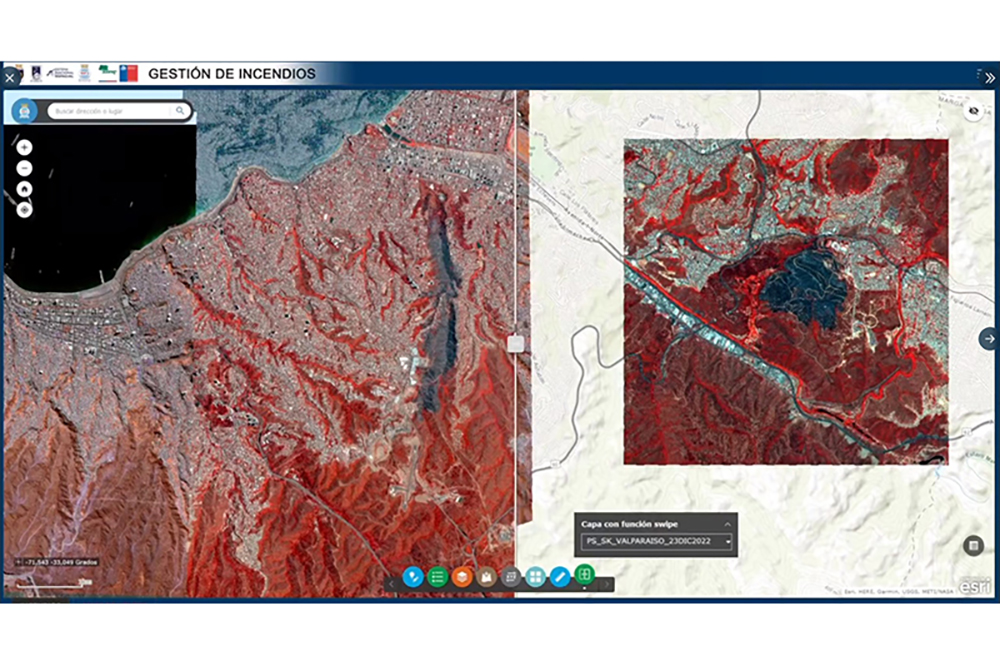Open the teal basemap gallery grid widget

pyautogui.click(x=535, y=577)
